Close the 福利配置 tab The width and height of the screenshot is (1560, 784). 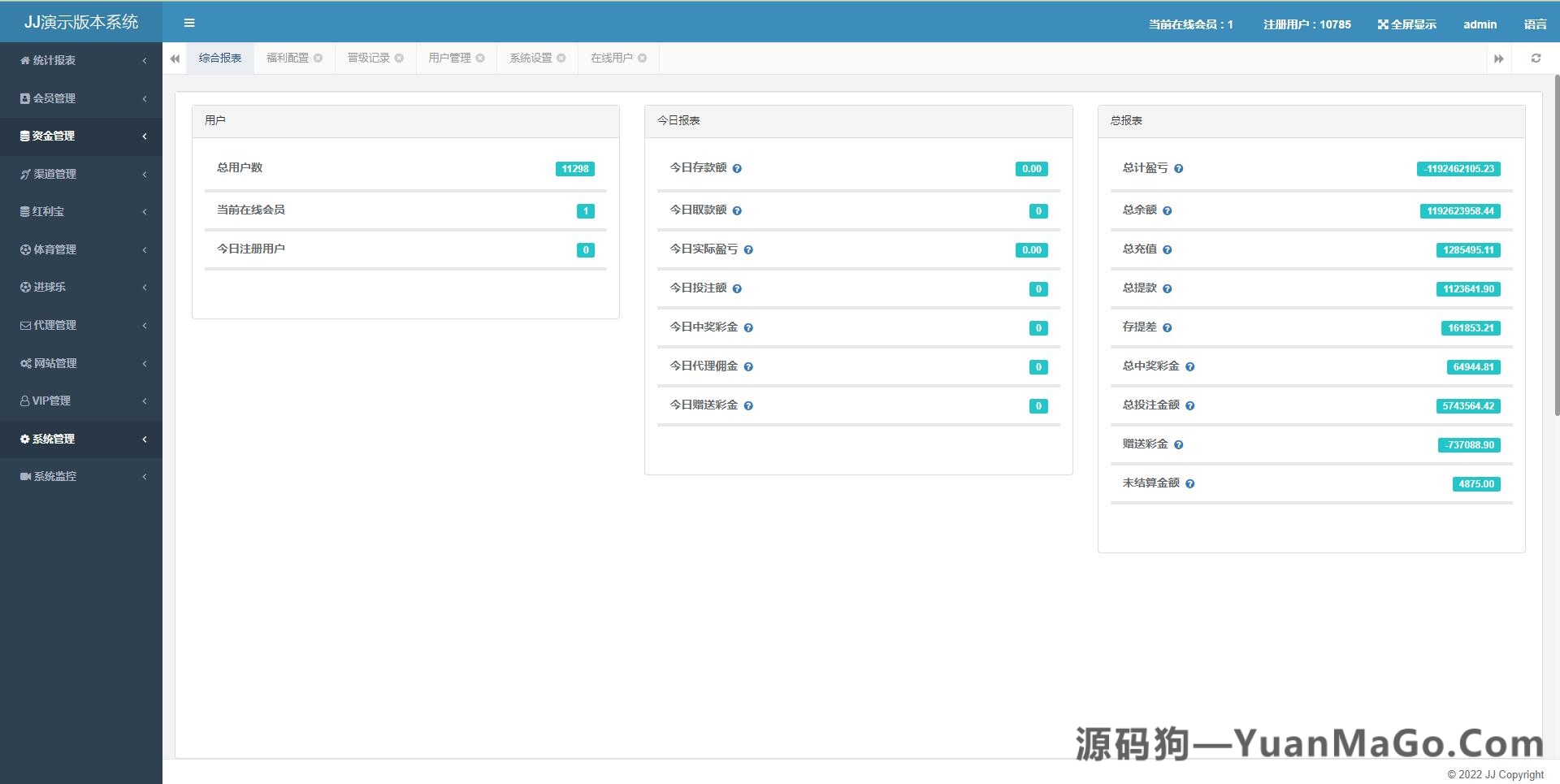pyautogui.click(x=318, y=58)
